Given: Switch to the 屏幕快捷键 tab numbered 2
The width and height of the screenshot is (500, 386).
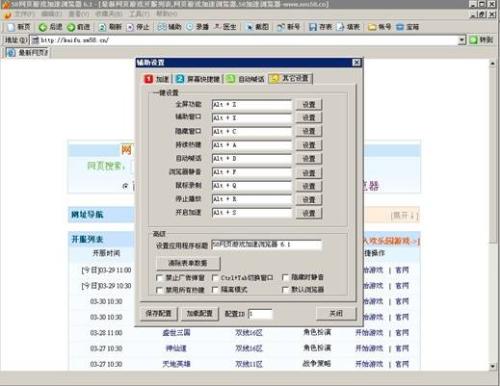Looking at the screenshot, I should (198, 79).
